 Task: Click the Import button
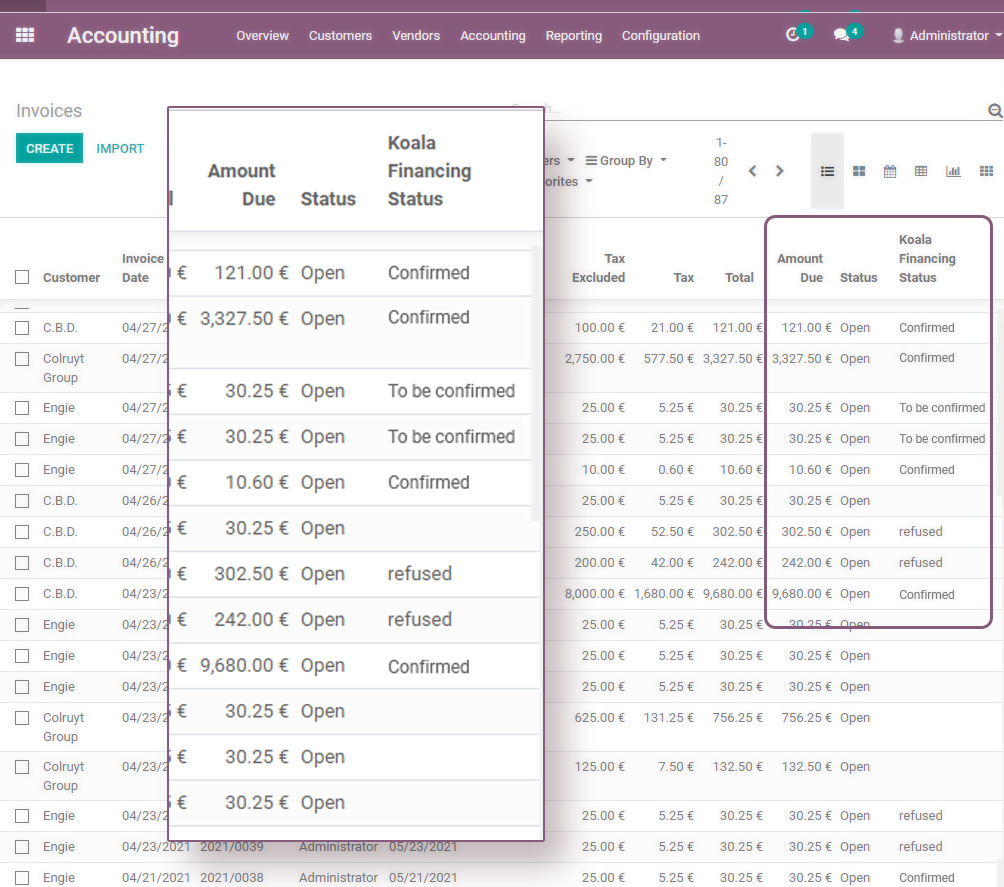[120, 149]
